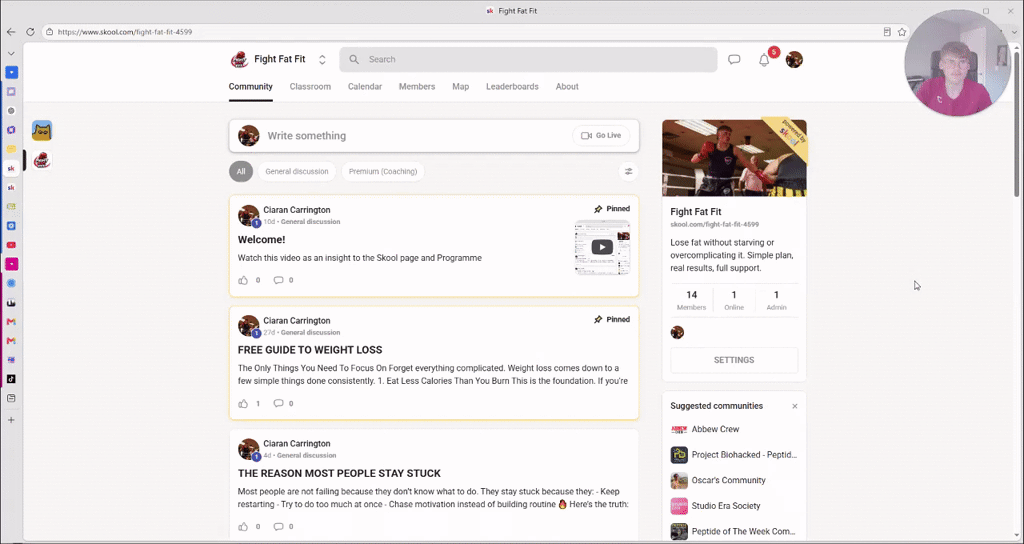Dismiss the Suggested communities panel
The height and width of the screenshot is (544, 1024).
point(795,406)
